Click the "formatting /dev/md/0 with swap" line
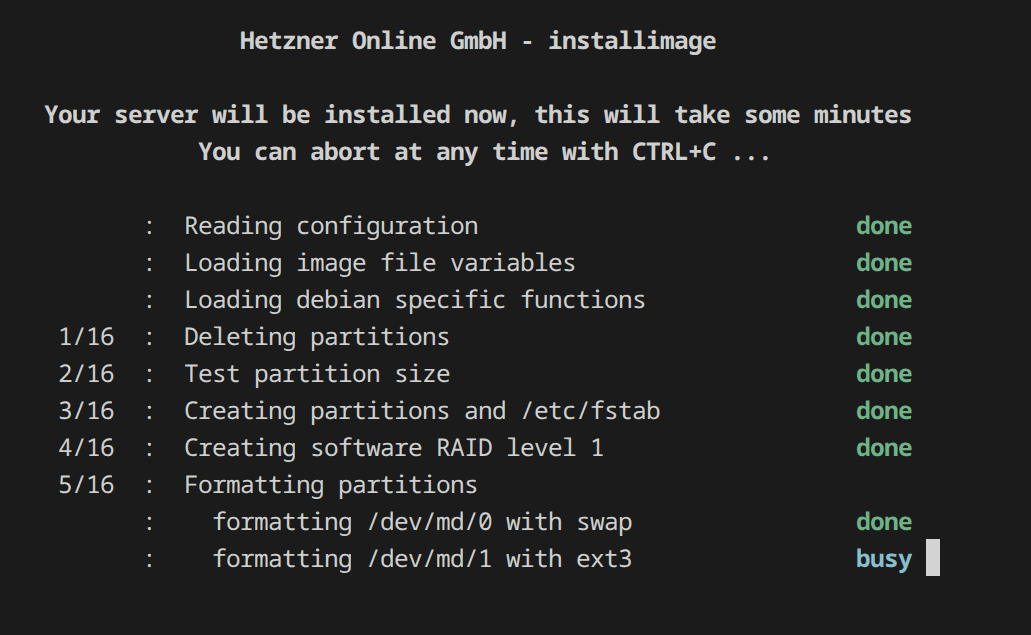The height and width of the screenshot is (635, 1031). 422,522
